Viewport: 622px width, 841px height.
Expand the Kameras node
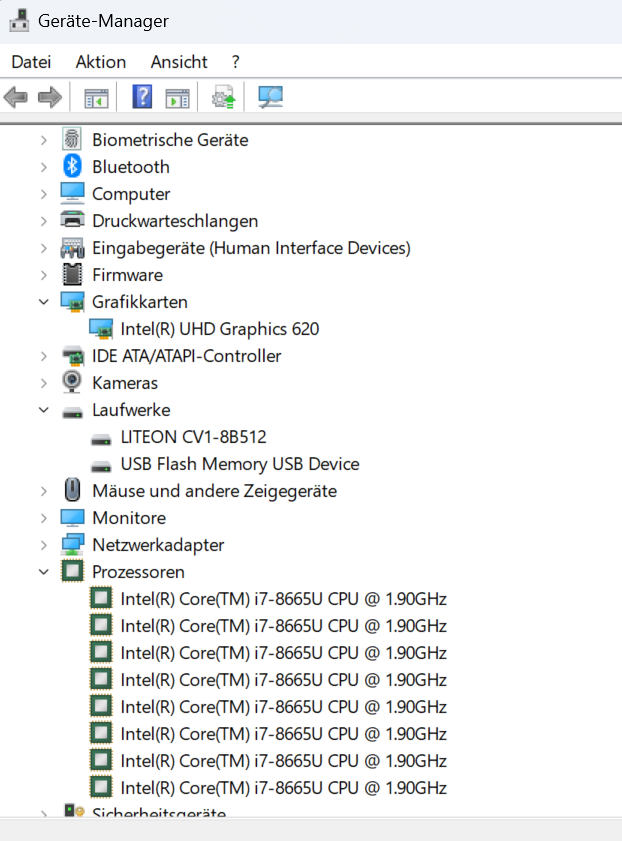tap(43, 383)
